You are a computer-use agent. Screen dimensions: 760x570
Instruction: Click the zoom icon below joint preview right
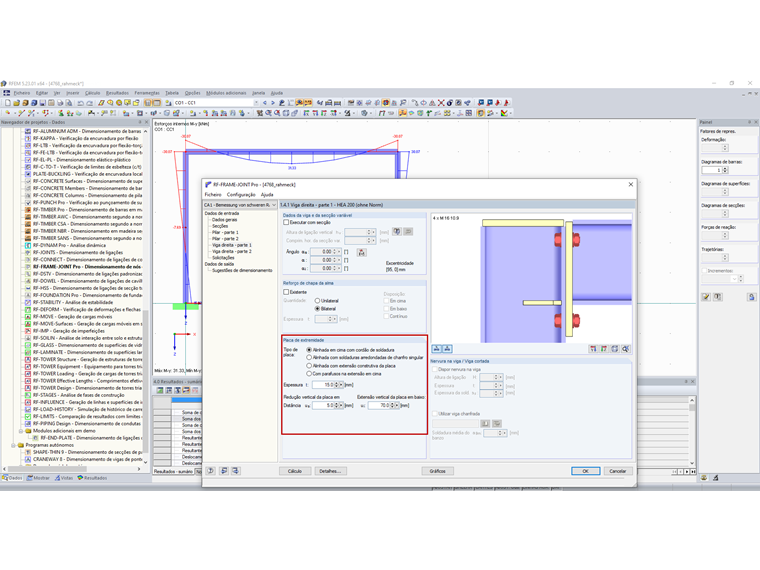626,348
